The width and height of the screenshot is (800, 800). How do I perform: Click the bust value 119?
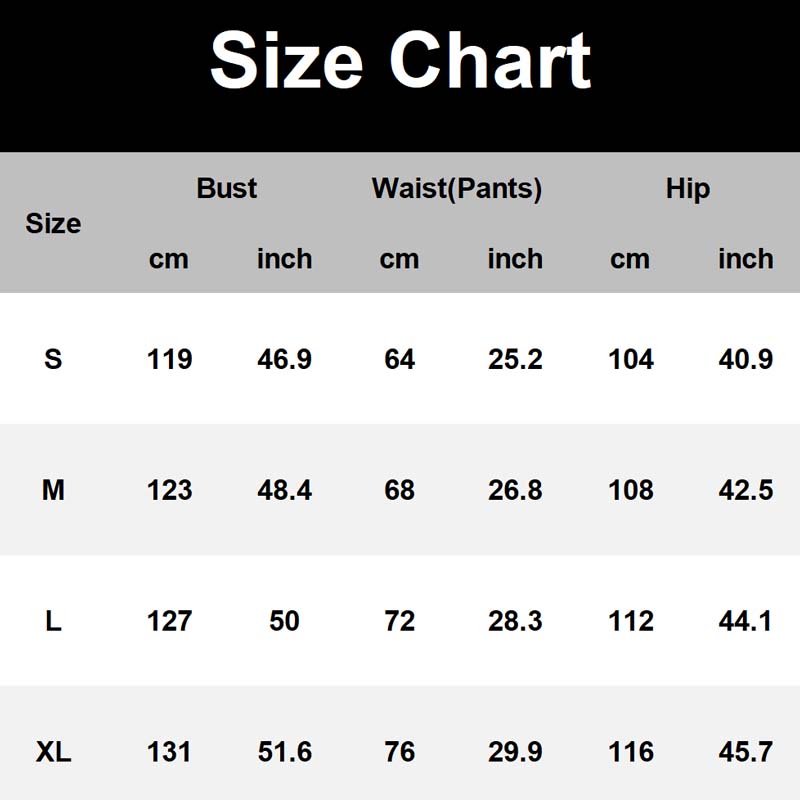point(169,358)
